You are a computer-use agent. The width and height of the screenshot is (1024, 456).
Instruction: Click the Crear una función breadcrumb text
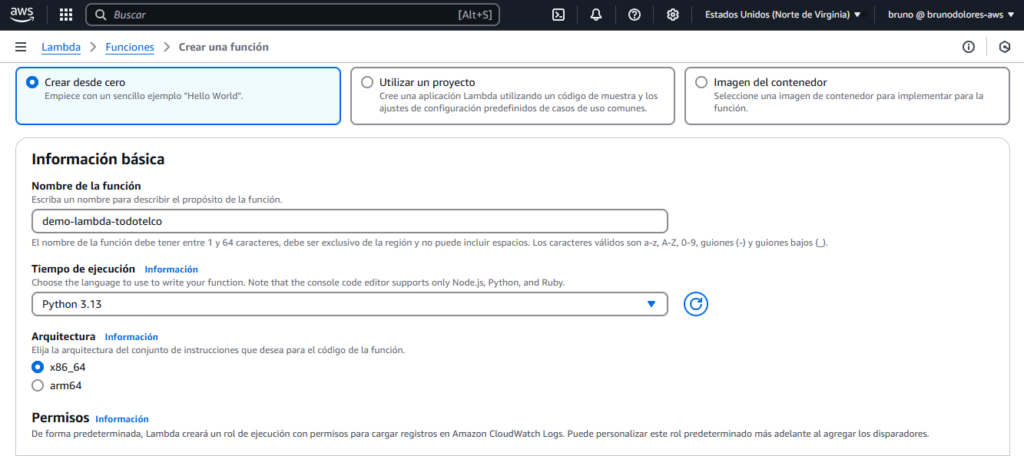tap(223, 47)
